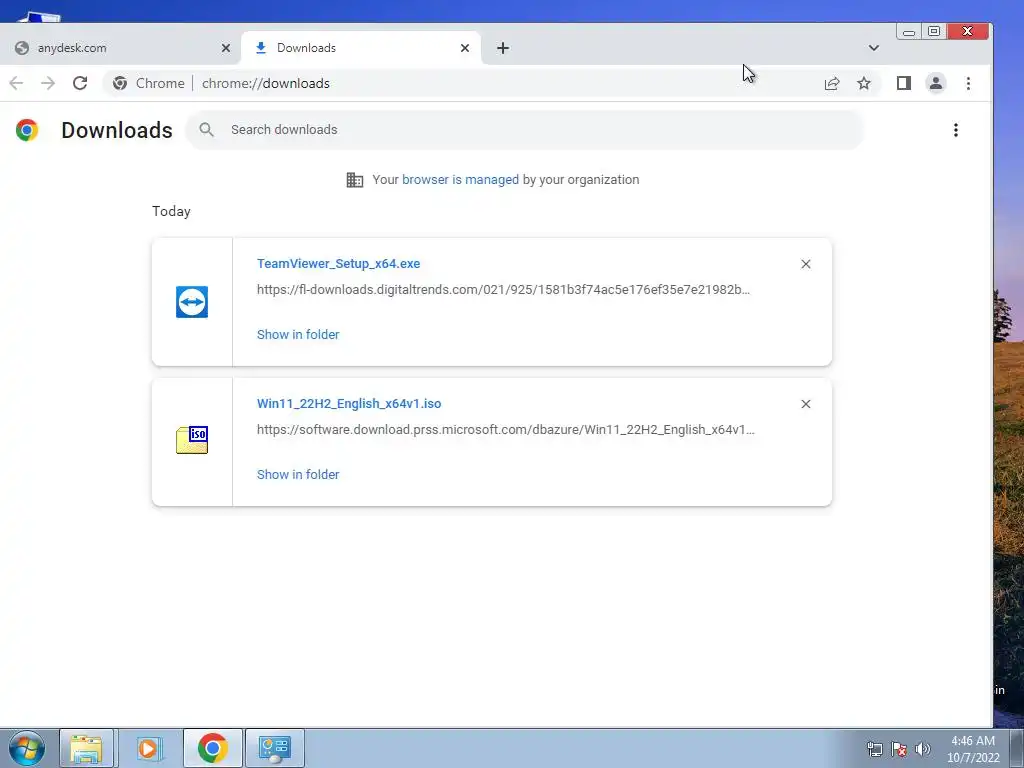The image size is (1024, 768).
Task: Expand the tab search chevron
Action: click(x=874, y=48)
